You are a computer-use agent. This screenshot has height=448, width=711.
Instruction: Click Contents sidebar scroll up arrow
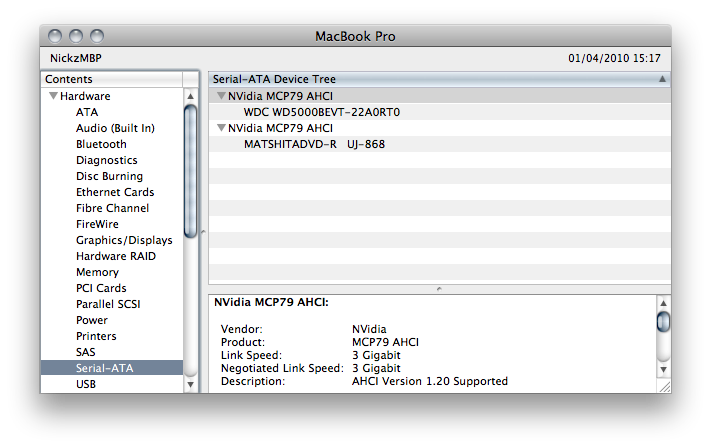coord(190,96)
